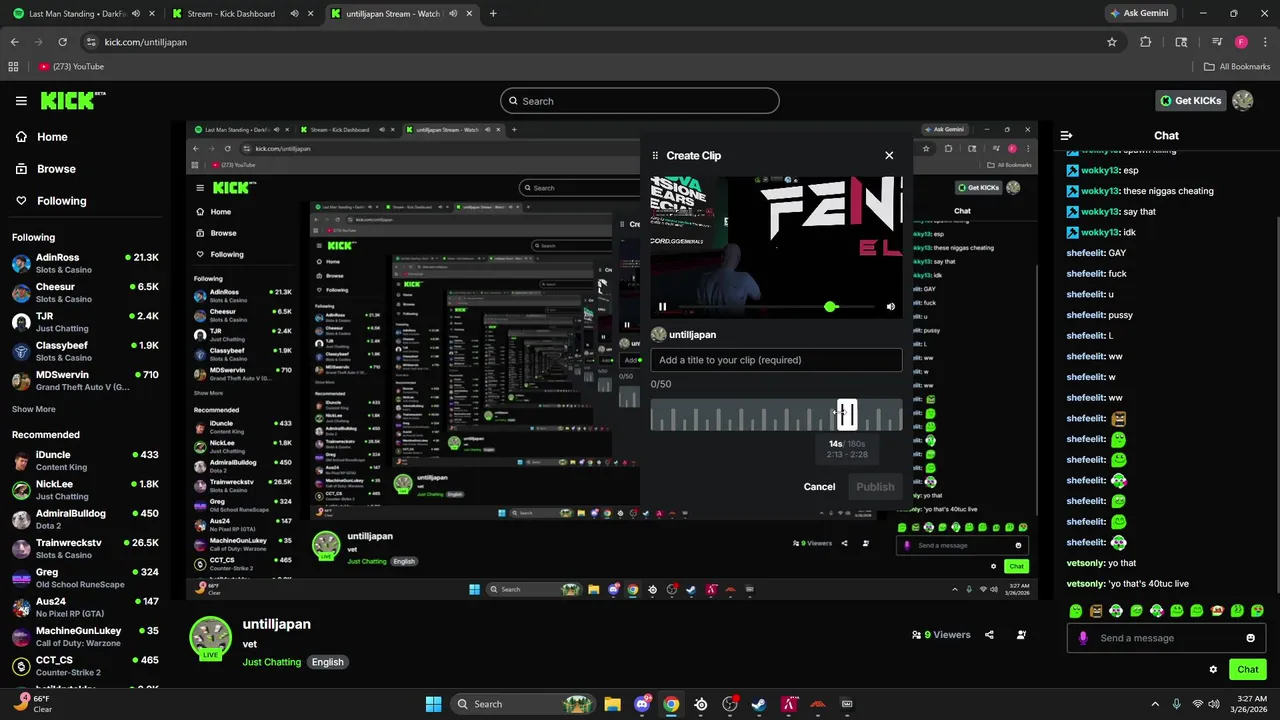The width and height of the screenshot is (1280, 720).
Task: Open CCT_CS recommended channel
Action: coord(85,666)
